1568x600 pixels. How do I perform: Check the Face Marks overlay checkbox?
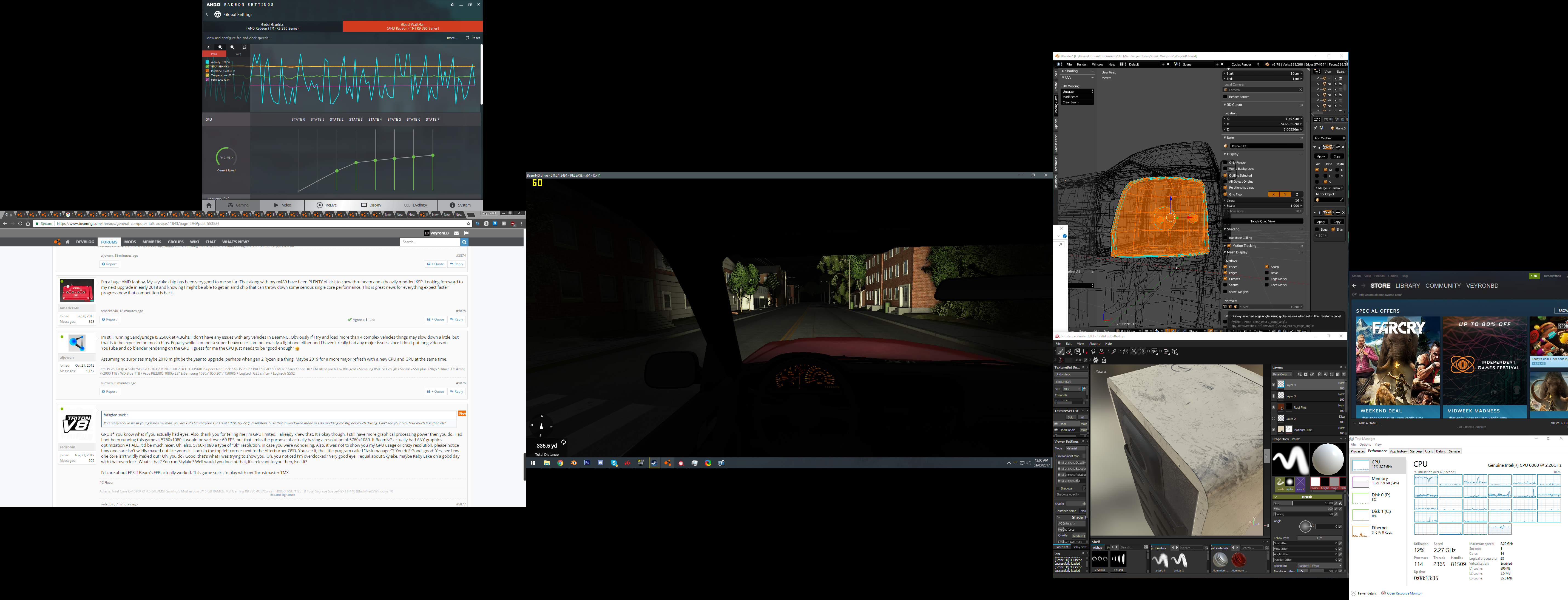[1267, 285]
